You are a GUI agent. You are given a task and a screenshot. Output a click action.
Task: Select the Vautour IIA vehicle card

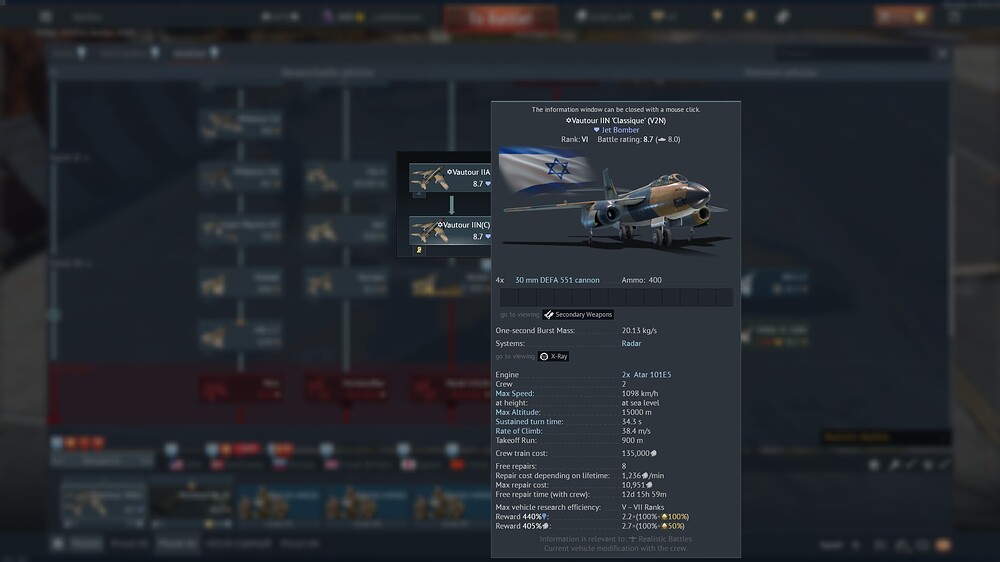[x=450, y=178]
